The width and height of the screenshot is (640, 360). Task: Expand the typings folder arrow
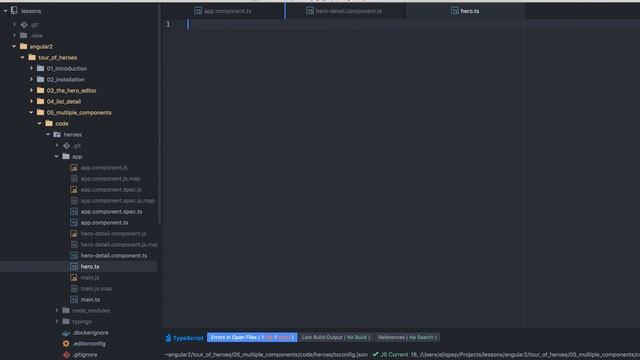click(57, 322)
